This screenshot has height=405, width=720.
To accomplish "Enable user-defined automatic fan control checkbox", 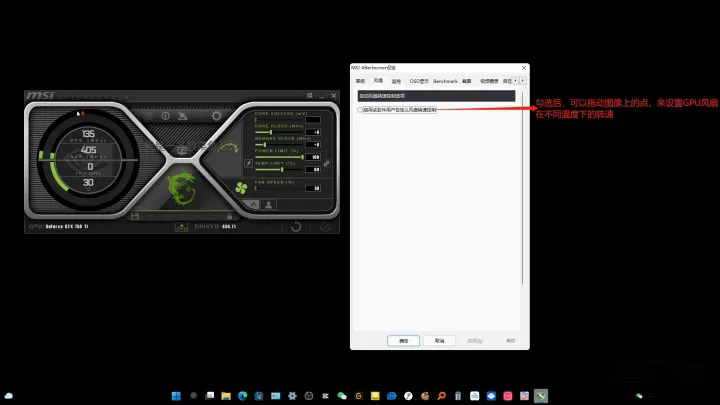I will (360, 110).
